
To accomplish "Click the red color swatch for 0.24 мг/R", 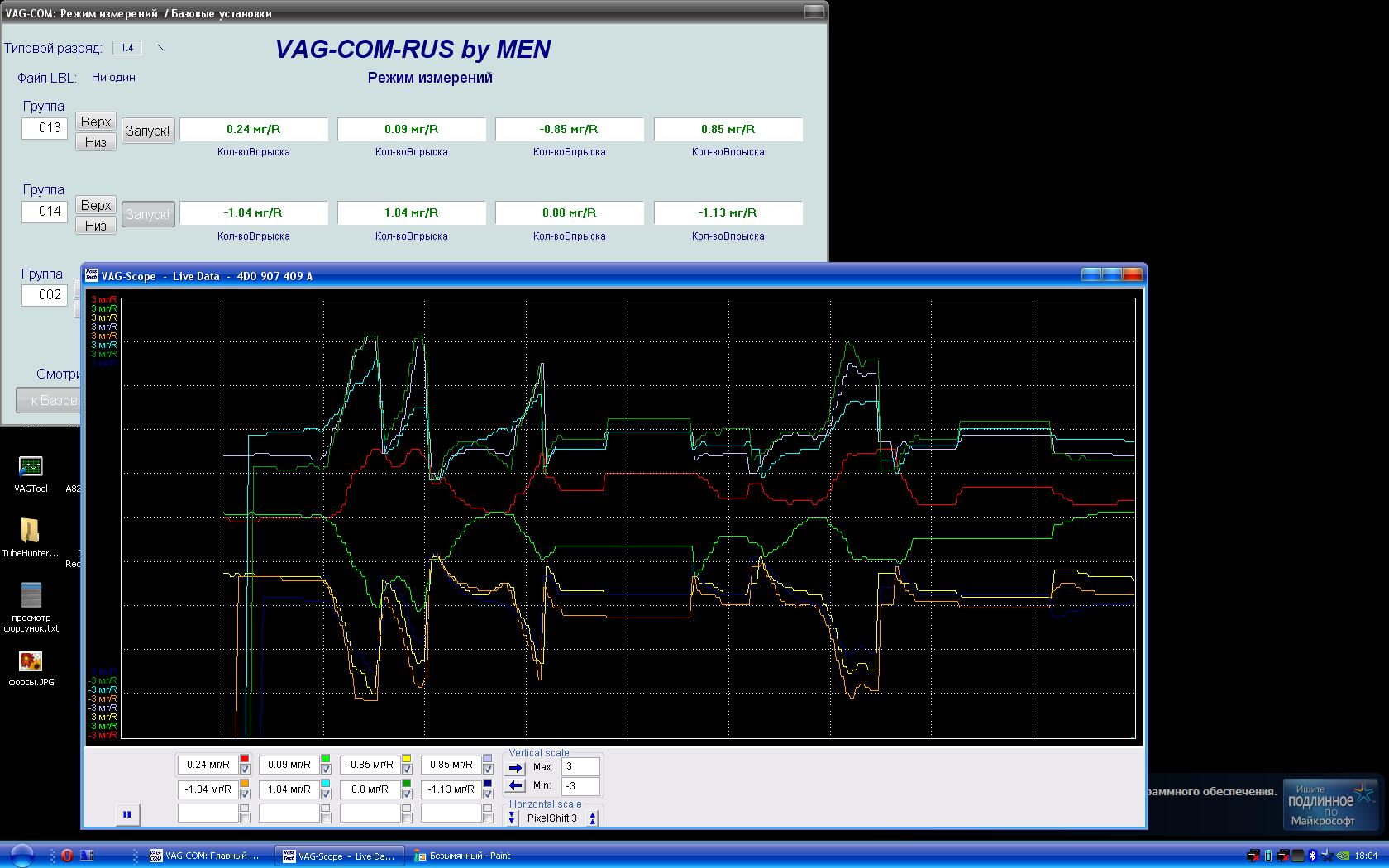I will tap(245, 758).
